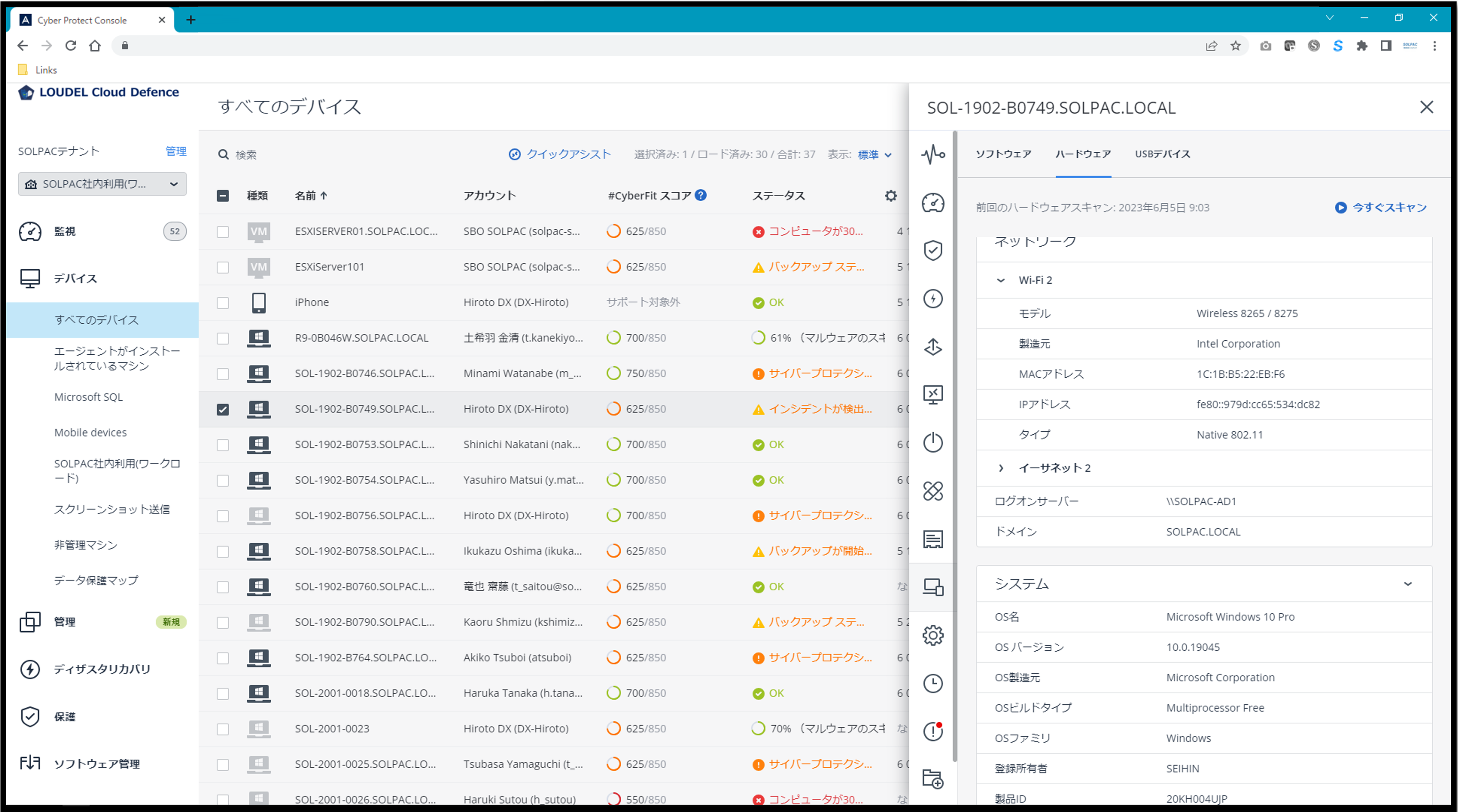The image size is (1458, 812).
Task: Open データ保護マップ in the sidebar
Action: click(x=96, y=580)
